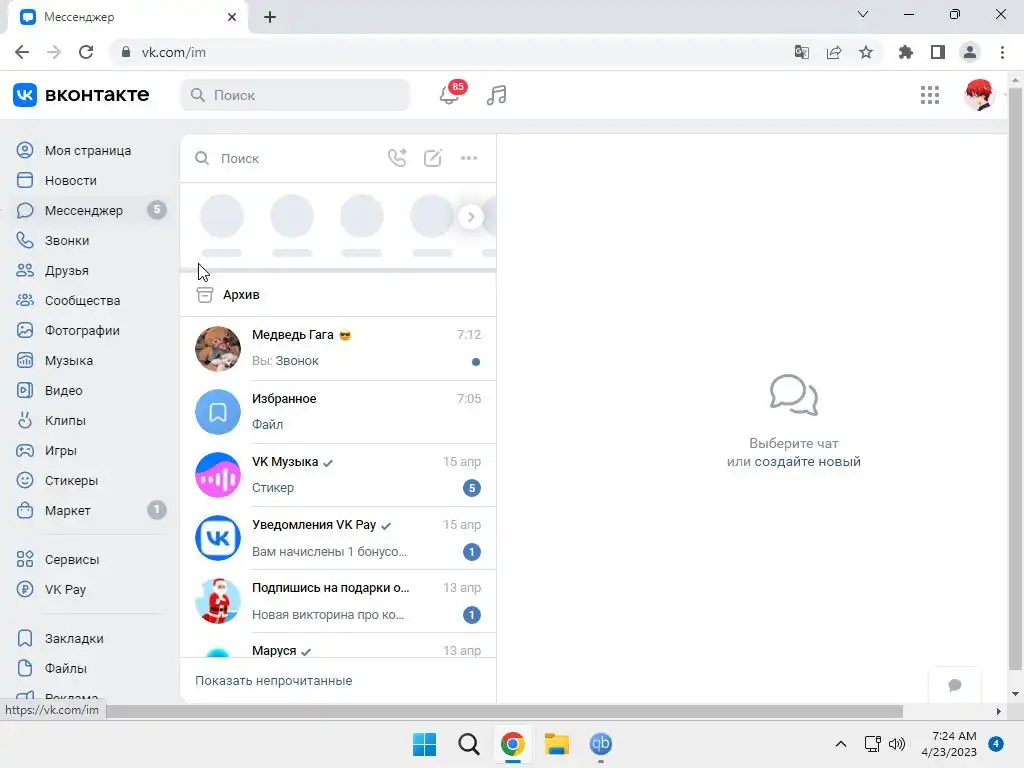Show next stories with the arrow chevron

coord(471,217)
